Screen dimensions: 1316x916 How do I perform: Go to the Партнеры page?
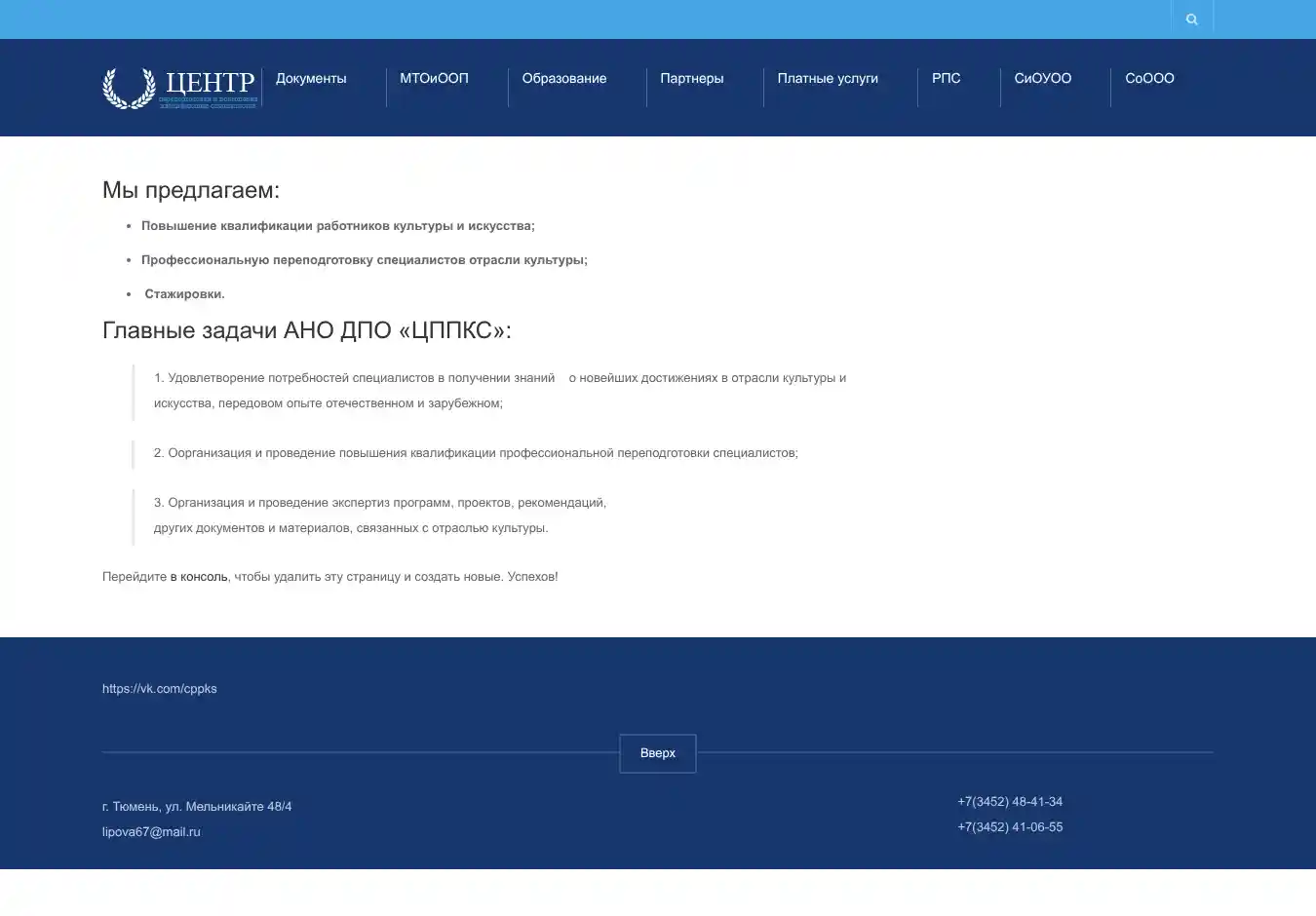tap(691, 79)
